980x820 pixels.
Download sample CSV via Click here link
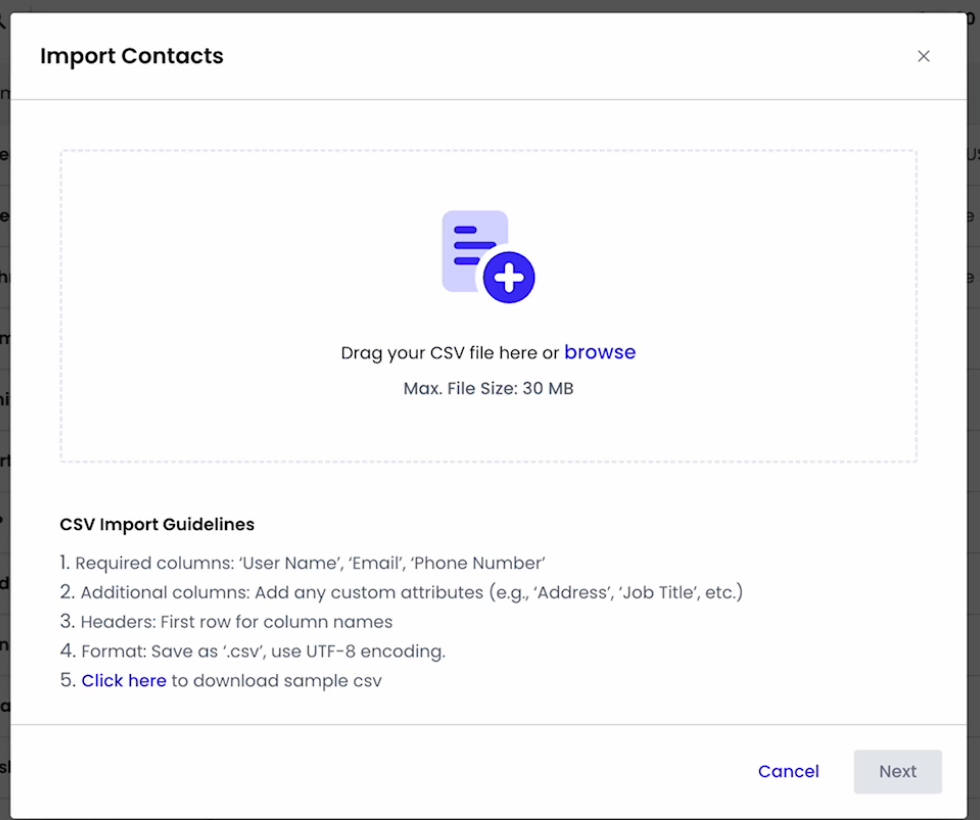[124, 681]
